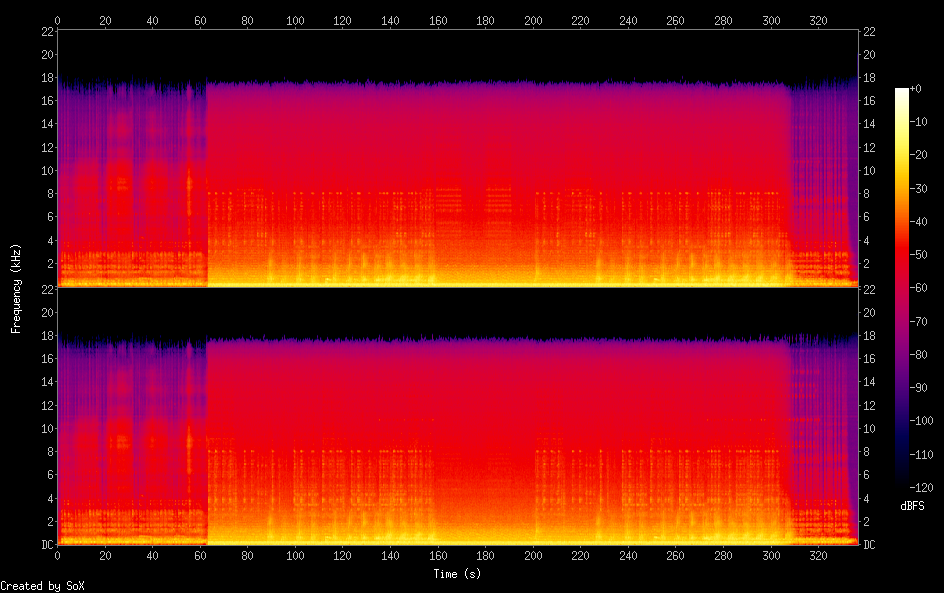944x593 pixels.
Task: Click the 'dBFS' label under the color bar
Action: 912,506
